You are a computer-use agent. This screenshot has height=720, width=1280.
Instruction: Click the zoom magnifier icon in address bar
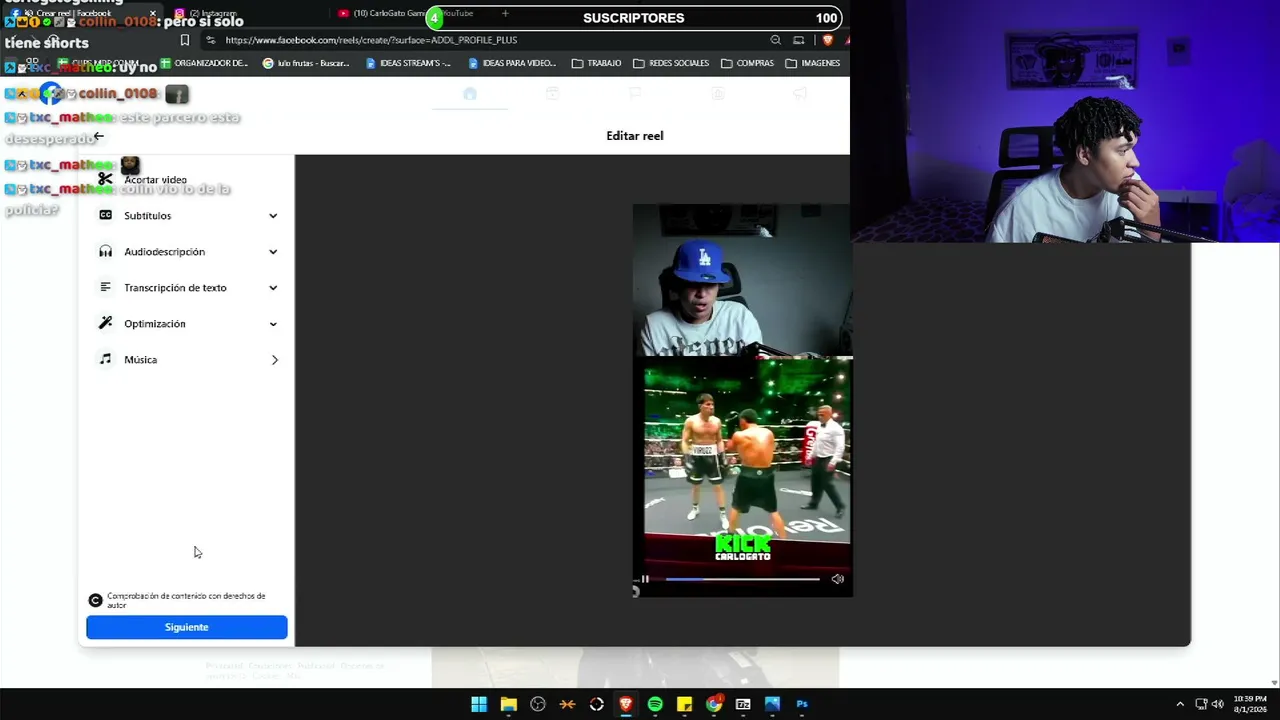pos(776,40)
